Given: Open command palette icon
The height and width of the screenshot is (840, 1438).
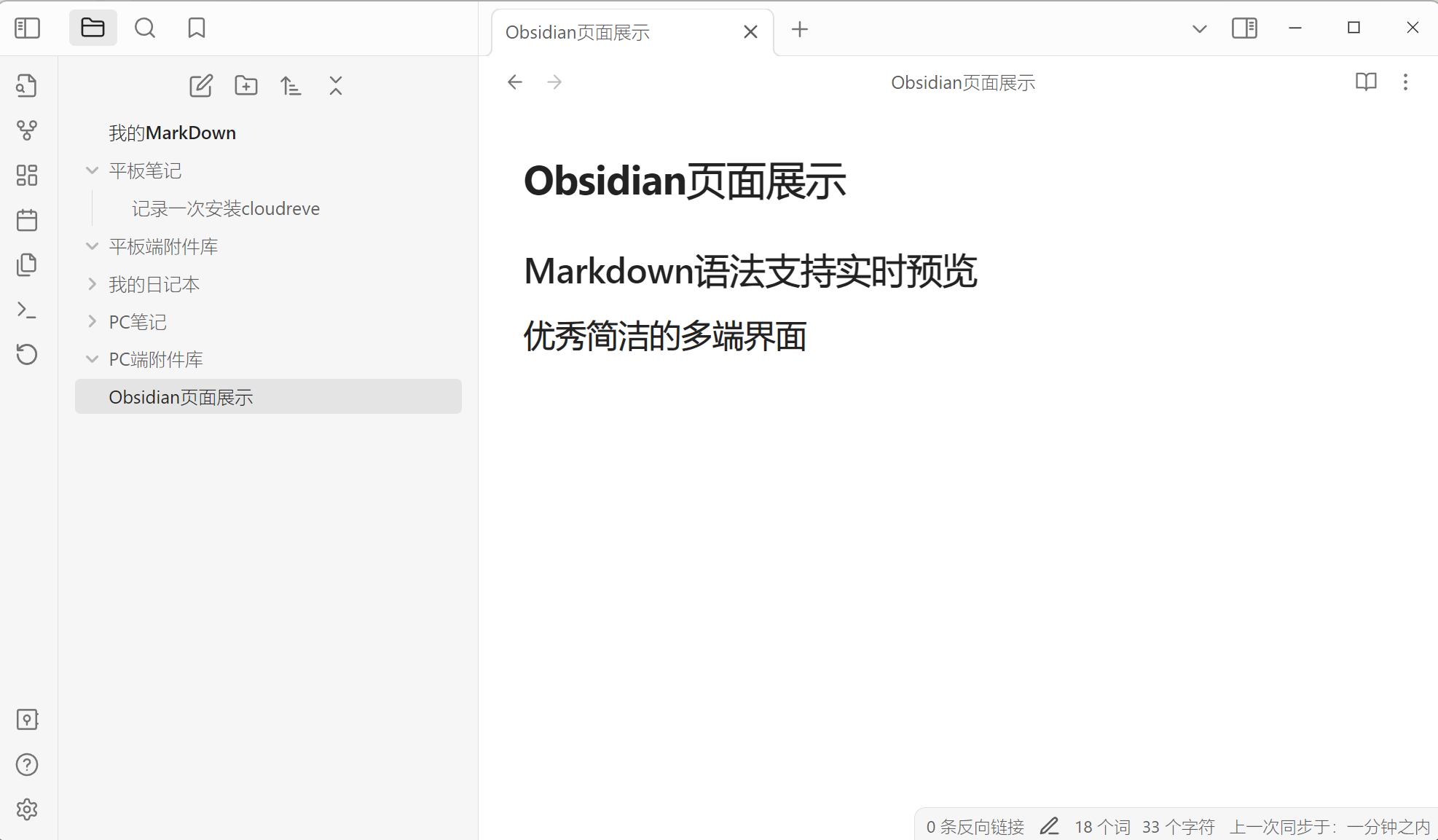Looking at the screenshot, I should (x=27, y=310).
